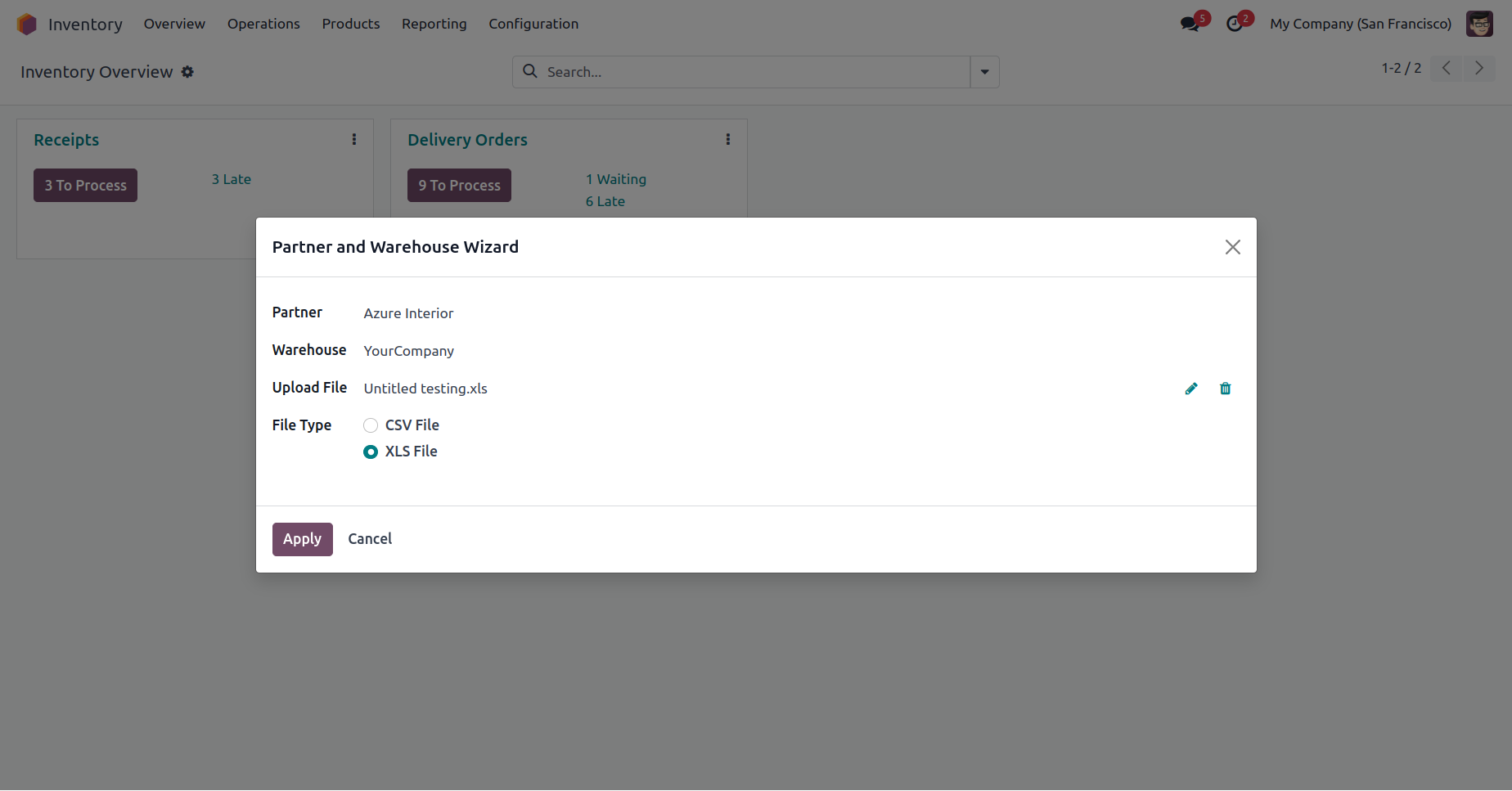Open the Reporting menu
The height and width of the screenshot is (791, 1512).
[x=434, y=24]
